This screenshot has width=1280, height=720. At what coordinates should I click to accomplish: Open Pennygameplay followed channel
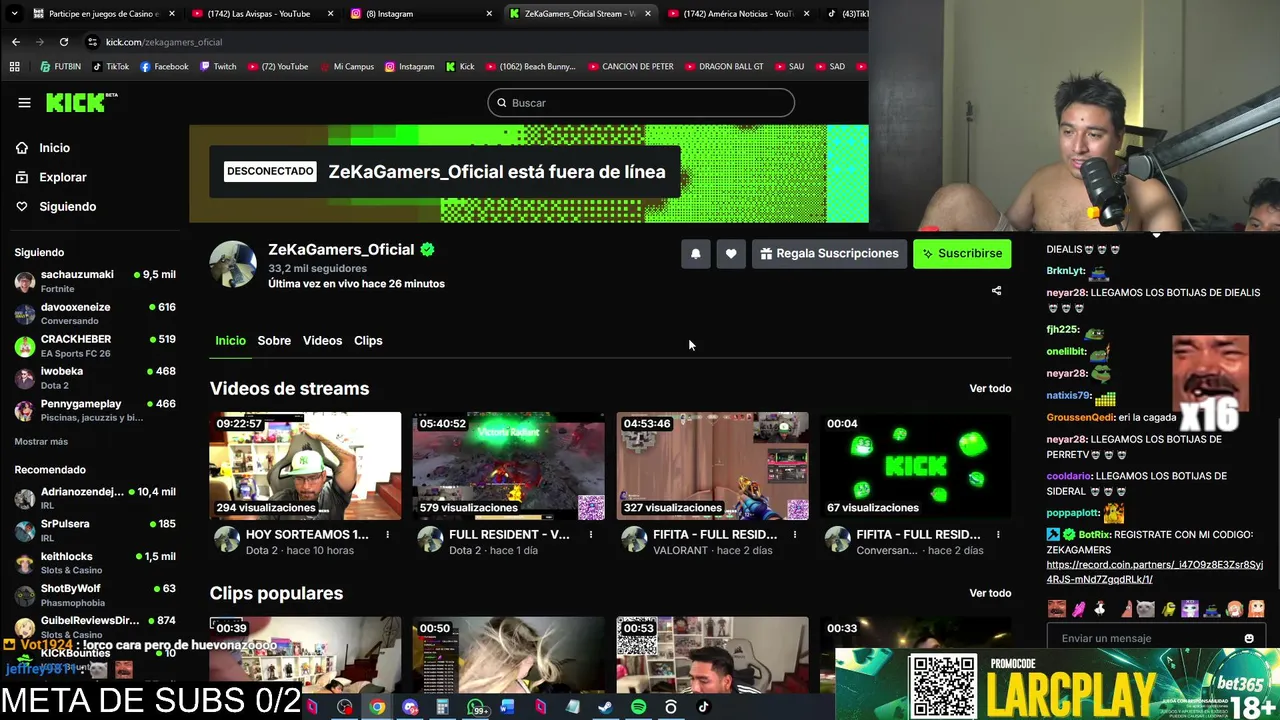point(95,410)
